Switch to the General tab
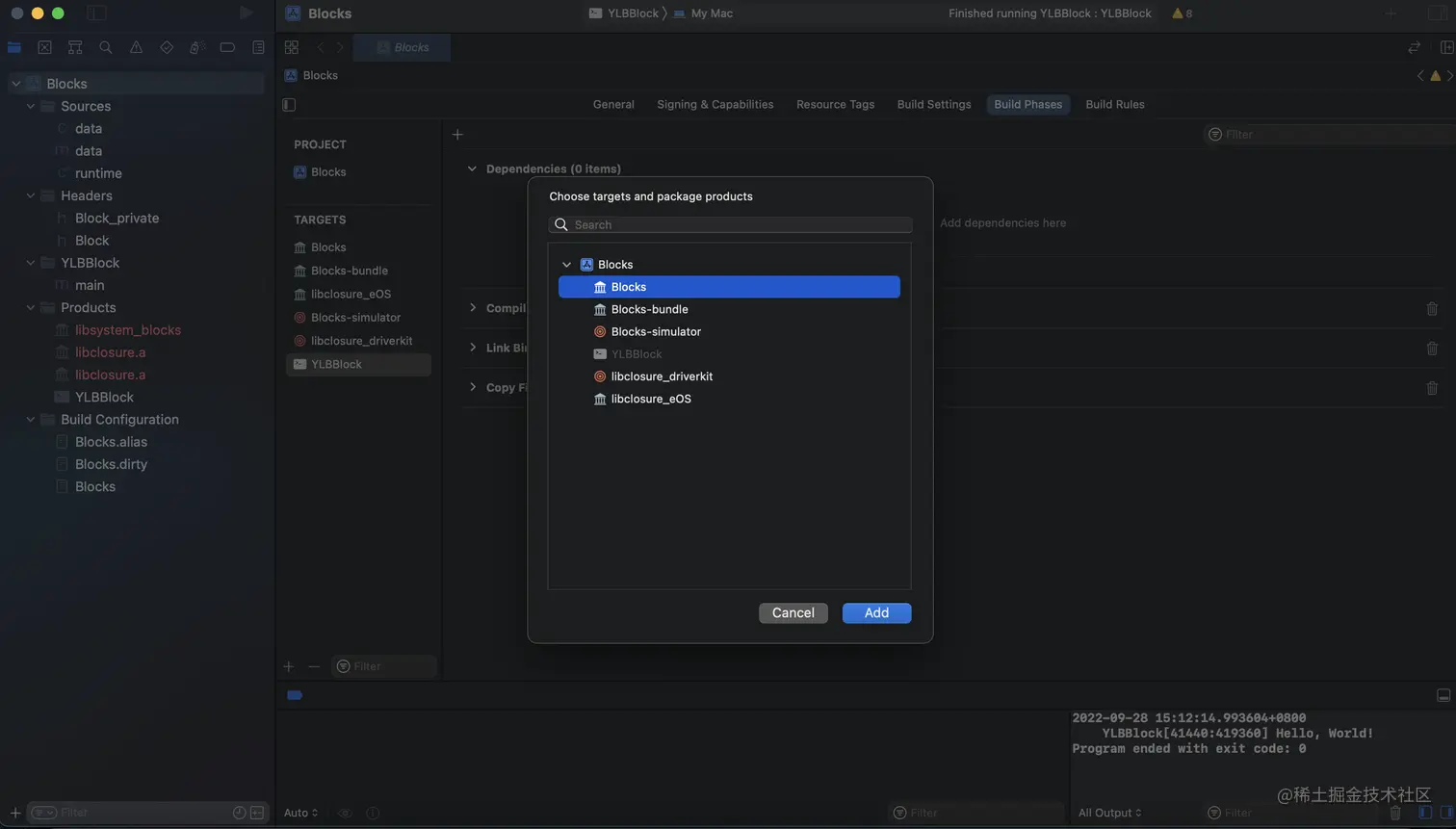Image resolution: width=1456 pixels, height=829 pixels. click(x=613, y=105)
